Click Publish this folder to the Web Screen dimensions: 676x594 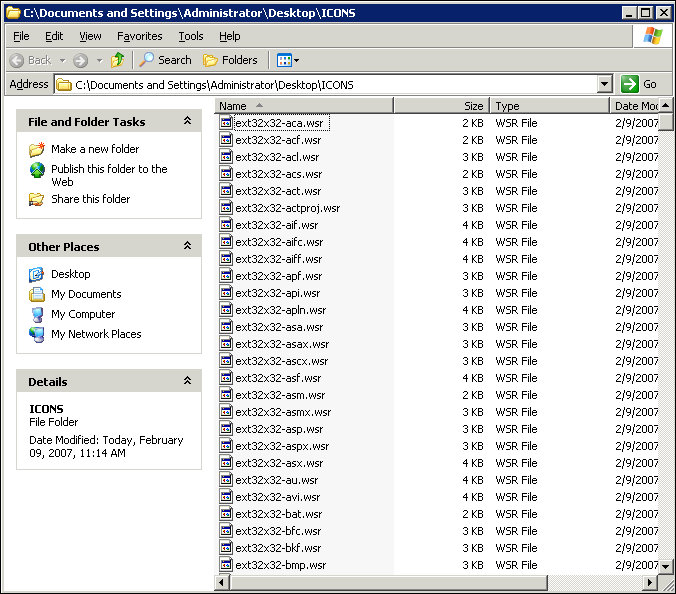tap(109, 175)
